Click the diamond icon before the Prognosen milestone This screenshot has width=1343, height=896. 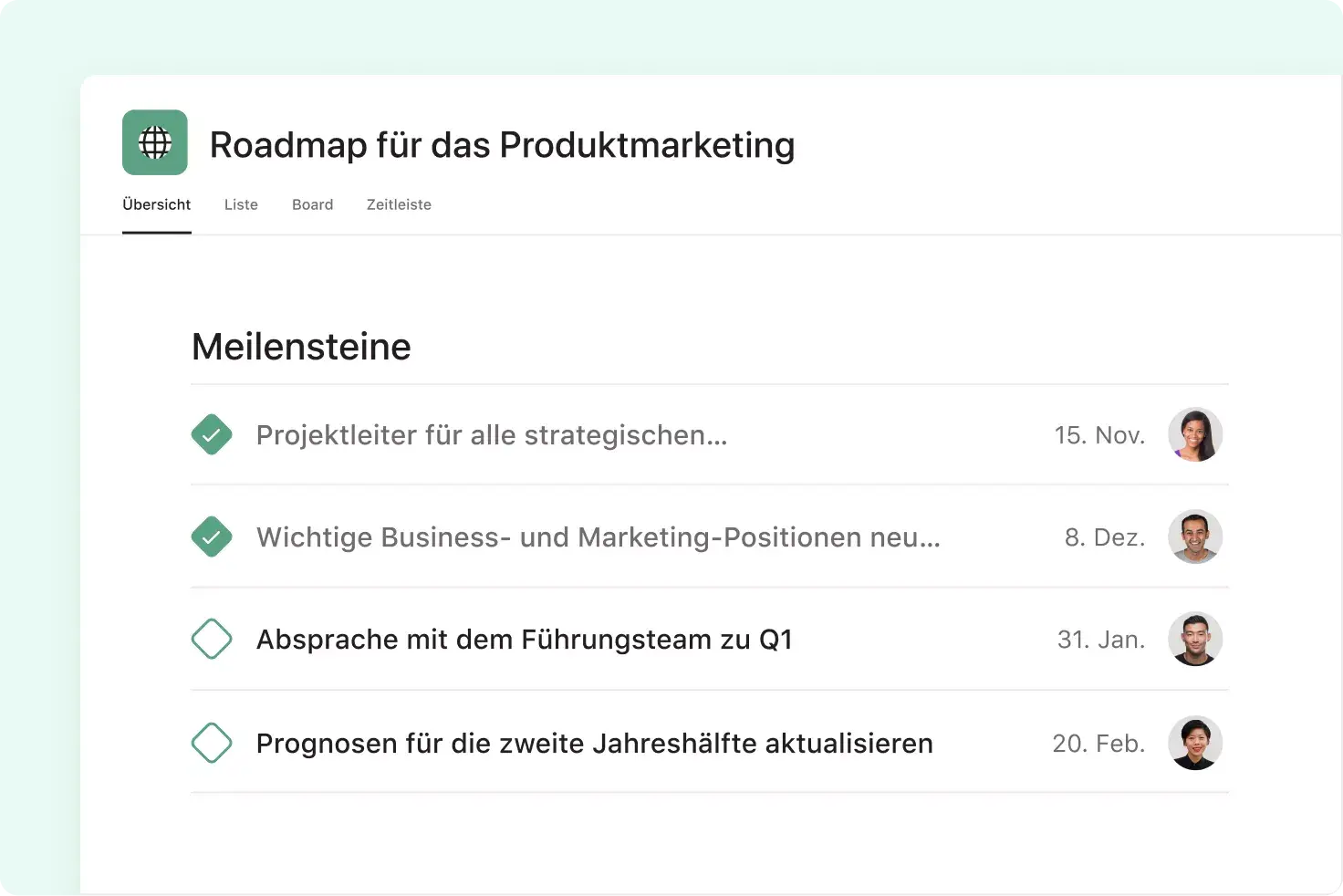212,744
